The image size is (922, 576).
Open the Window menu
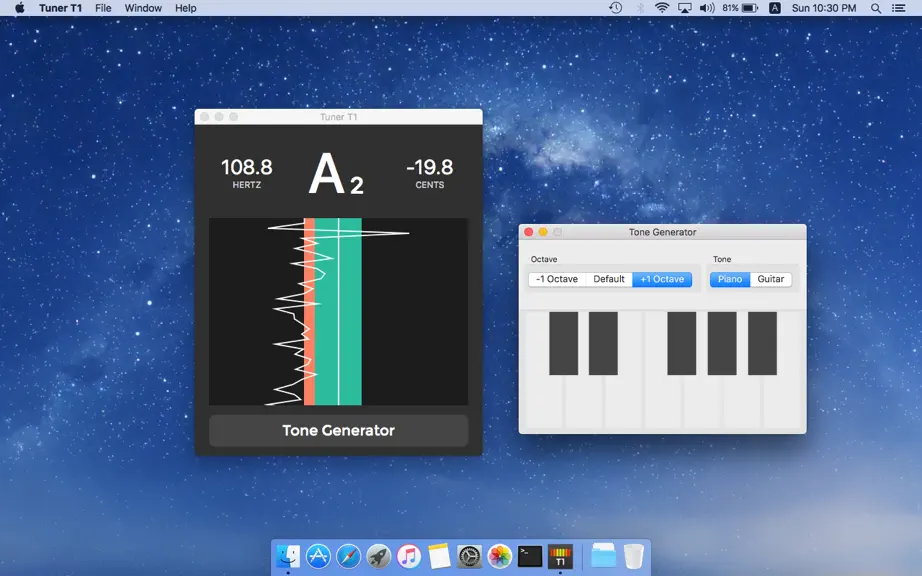(143, 8)
